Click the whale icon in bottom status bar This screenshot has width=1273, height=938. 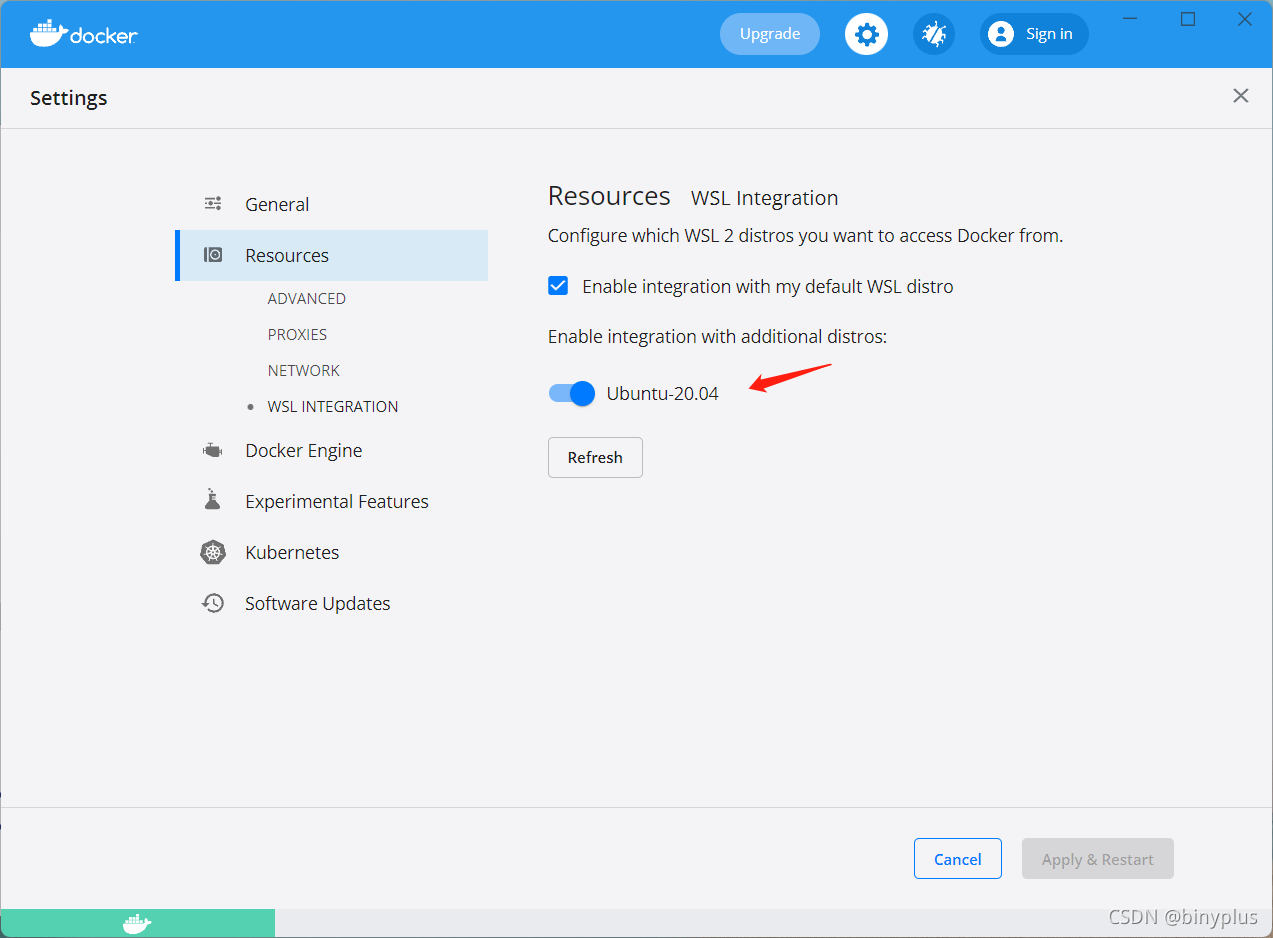tap(137, 923)
